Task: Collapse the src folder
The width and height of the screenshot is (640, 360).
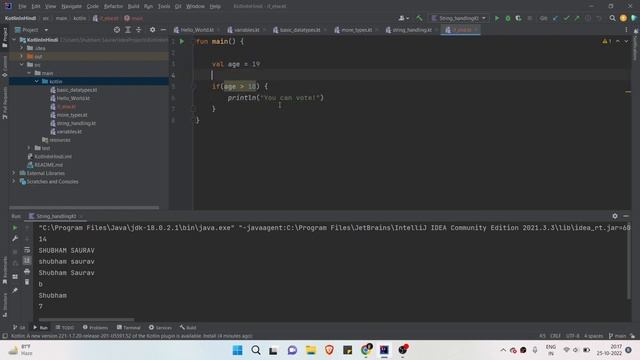Action: (x=22, y=64)
